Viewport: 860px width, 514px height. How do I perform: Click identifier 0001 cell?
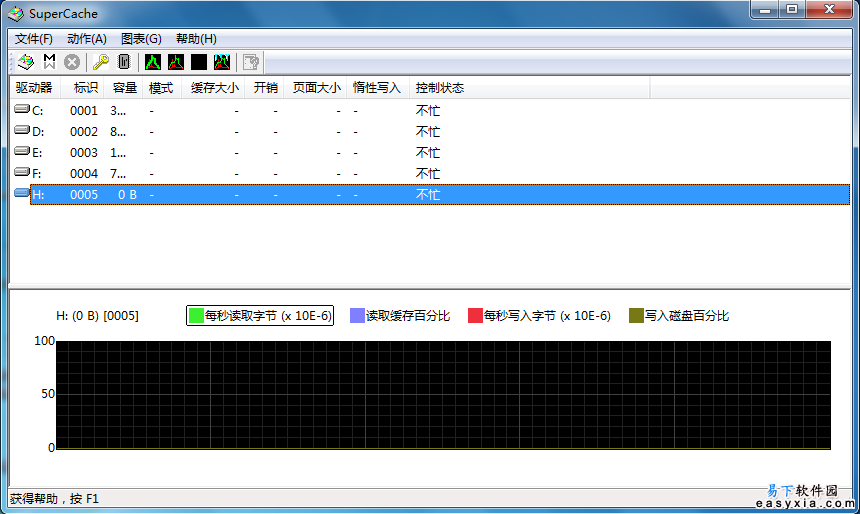(84, 111)
